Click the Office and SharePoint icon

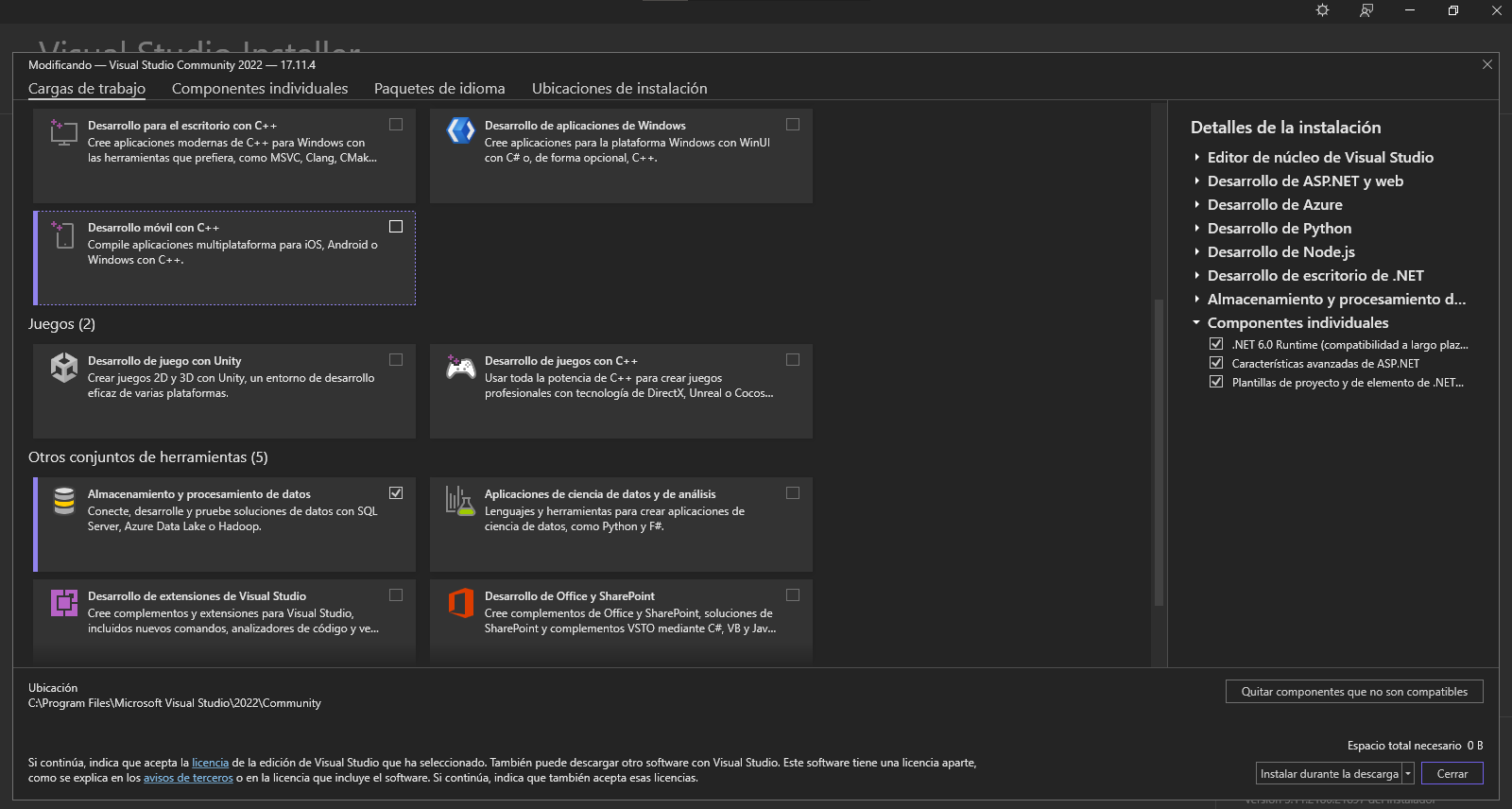460,602
